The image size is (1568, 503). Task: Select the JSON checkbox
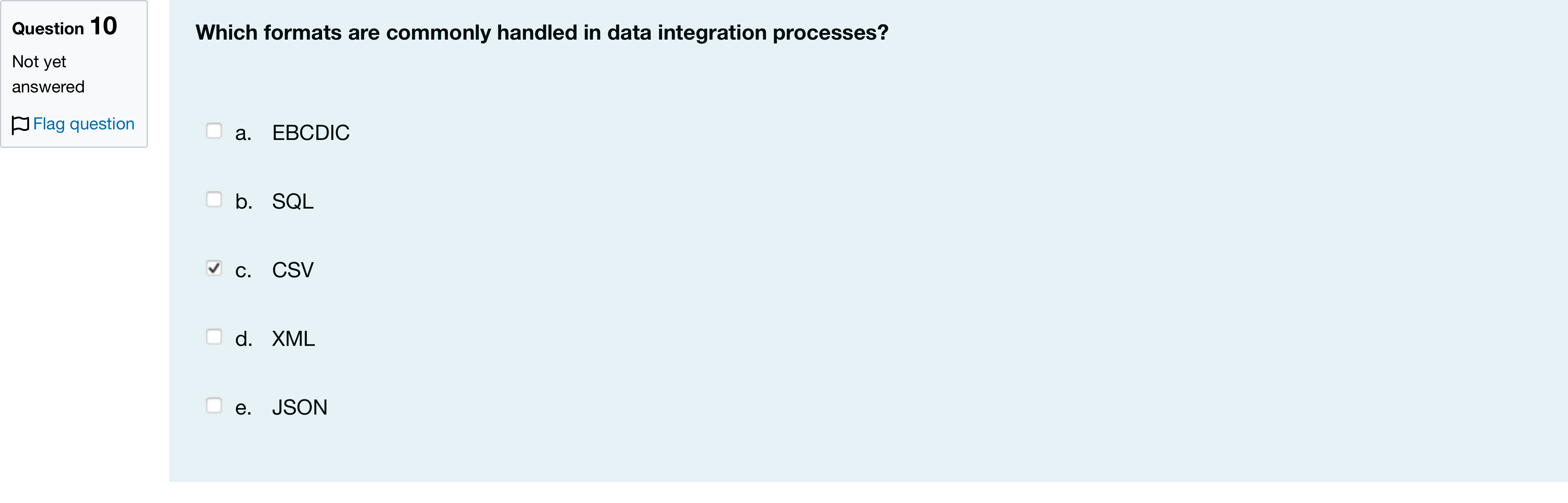(214, 406)
